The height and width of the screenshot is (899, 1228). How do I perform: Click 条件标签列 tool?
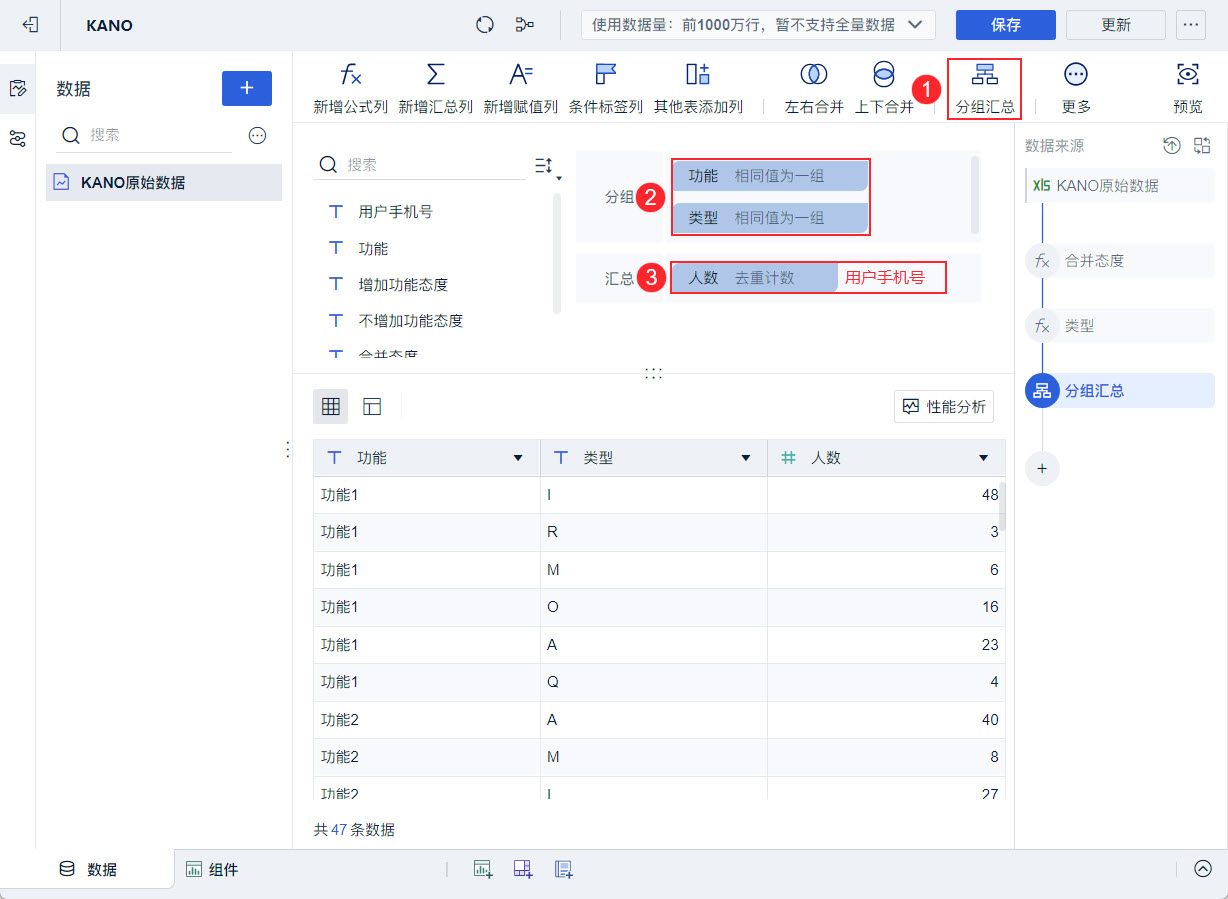click(606, 88)
